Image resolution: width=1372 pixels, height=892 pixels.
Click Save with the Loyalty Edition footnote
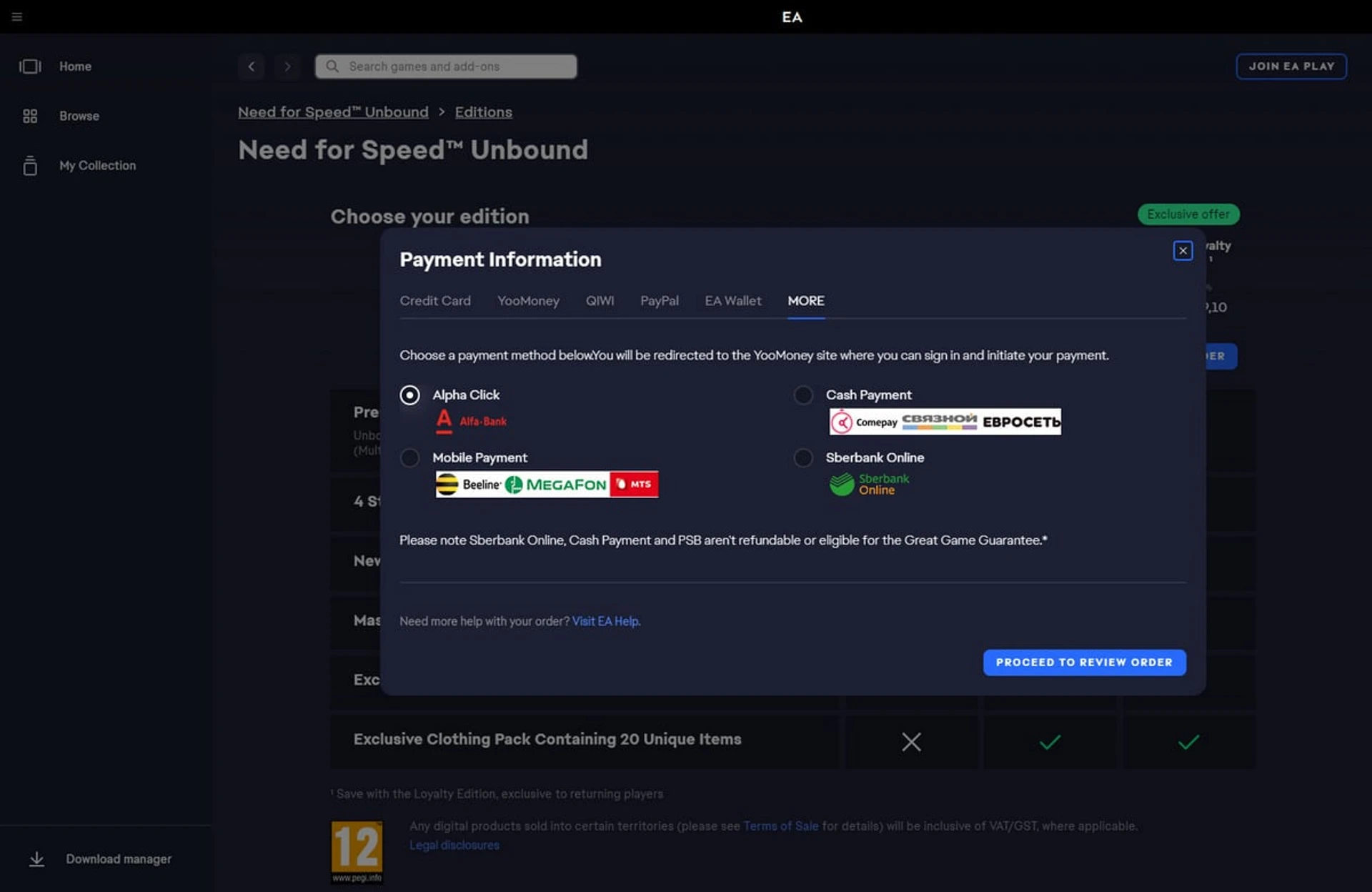click(x=497, y=794)
